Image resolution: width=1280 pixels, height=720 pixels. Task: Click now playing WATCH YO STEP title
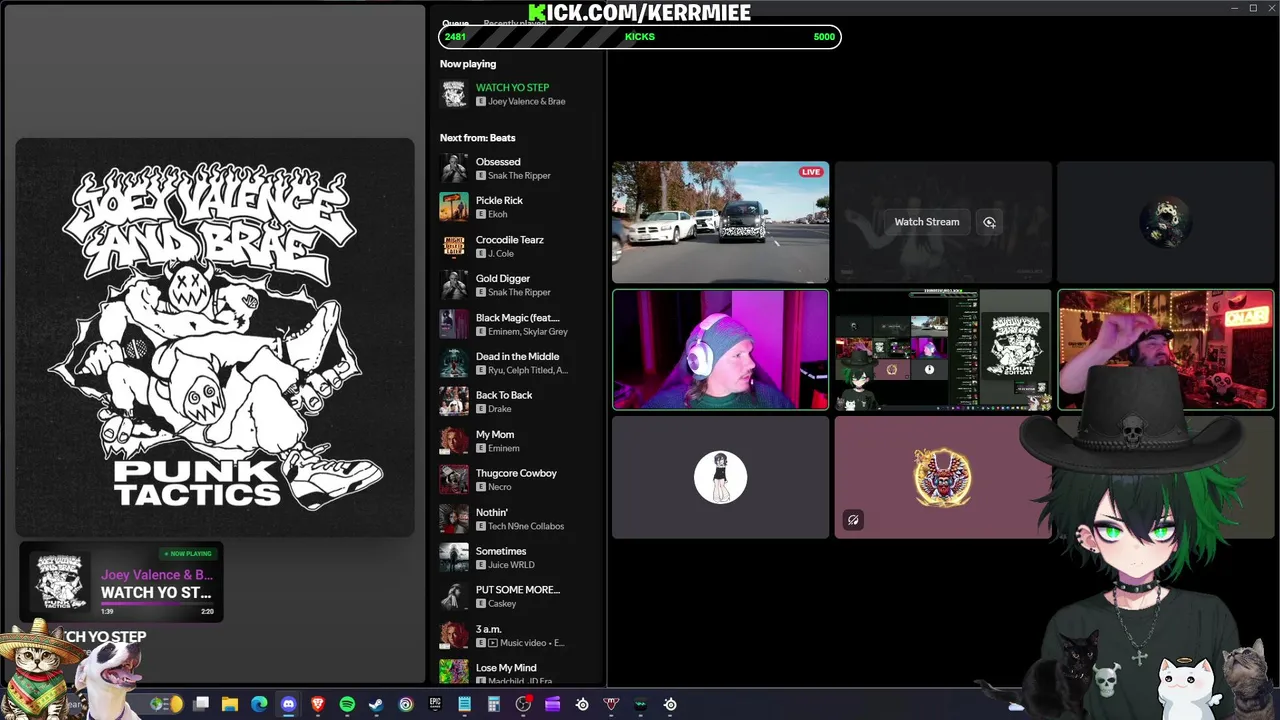[x=512, y=87]
